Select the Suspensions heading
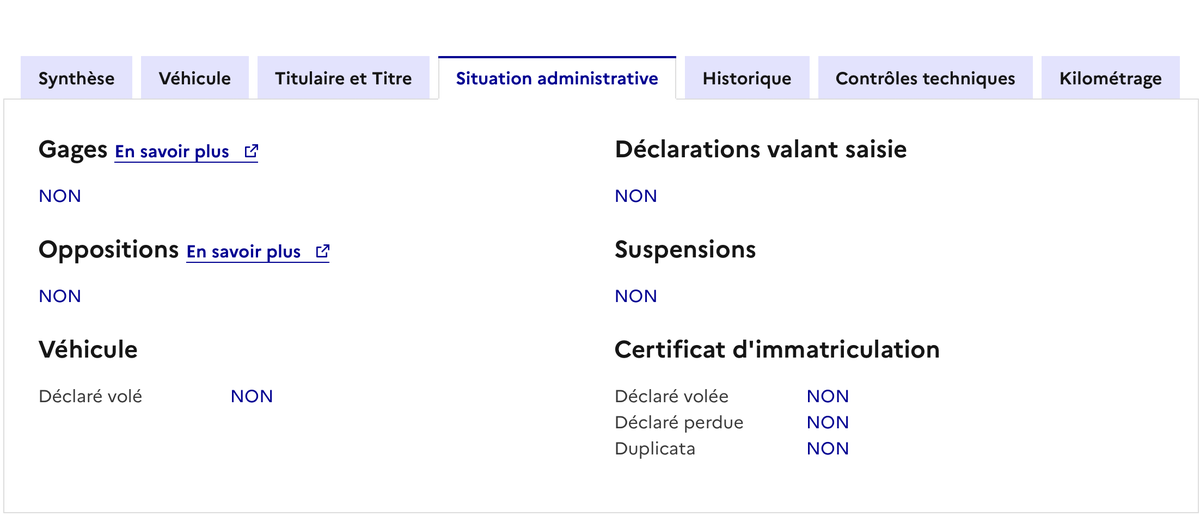This screenshot has width=1200, height=529. pos(685,250)
